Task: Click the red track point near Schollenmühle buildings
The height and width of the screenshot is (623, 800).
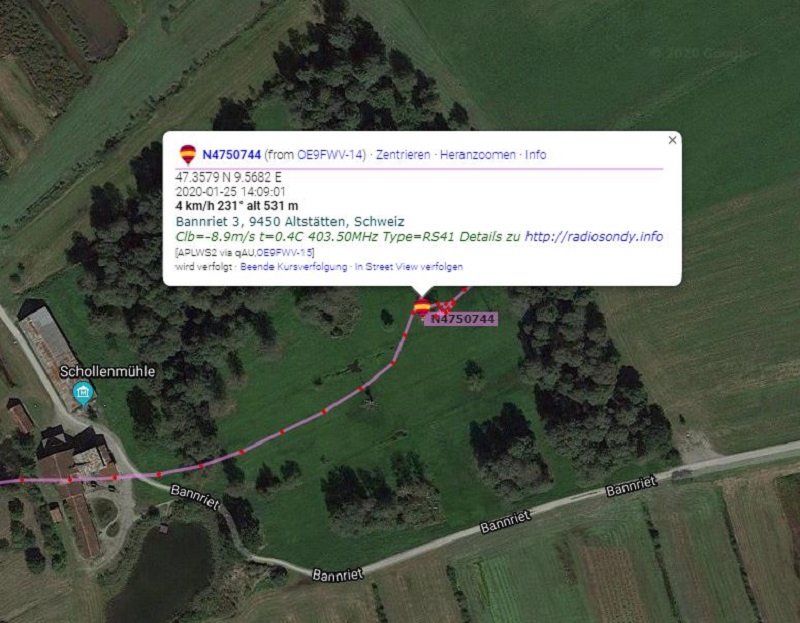Action: [70, 480]
